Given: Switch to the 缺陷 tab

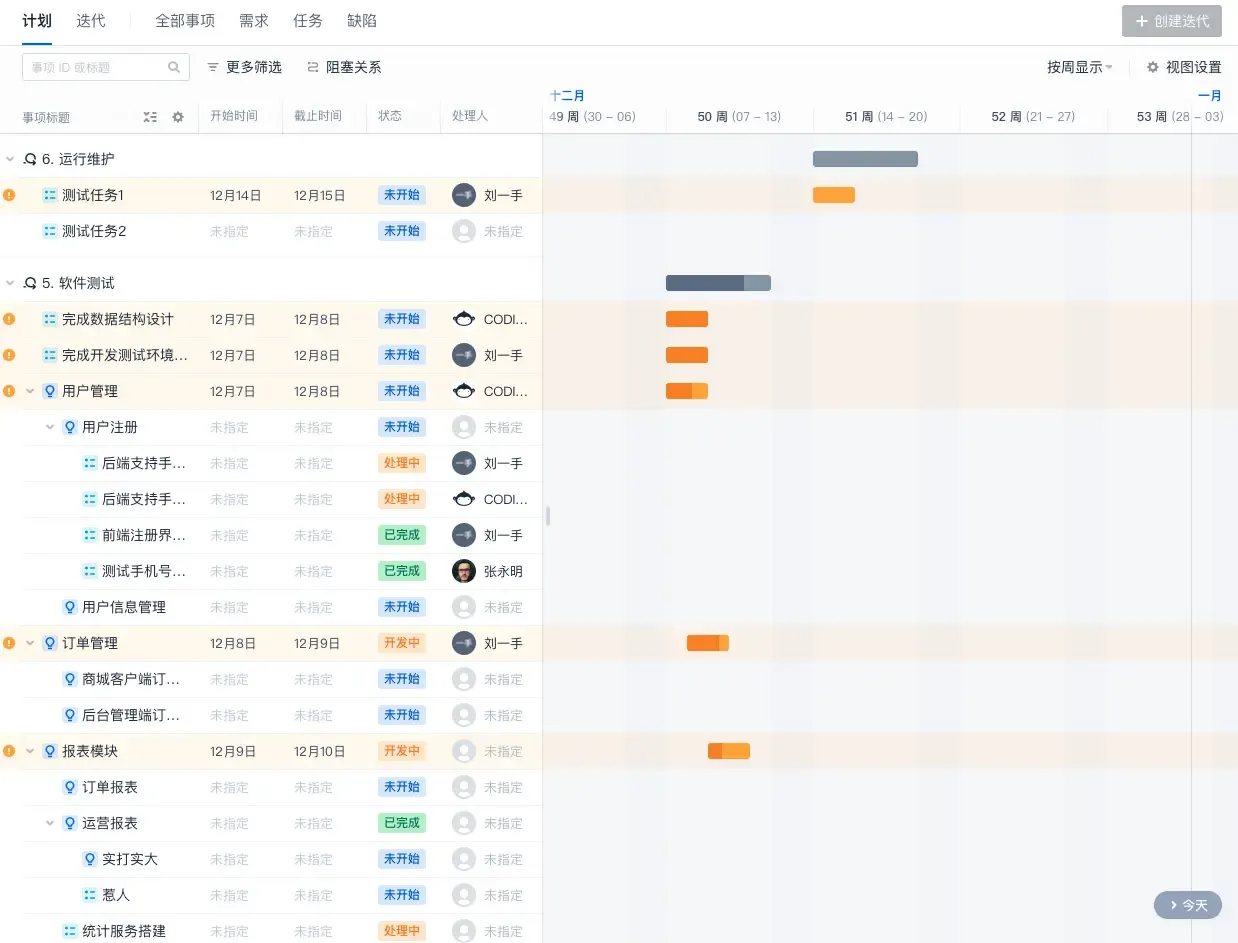Looking at the screenshot, I should [x=361, y=20].
